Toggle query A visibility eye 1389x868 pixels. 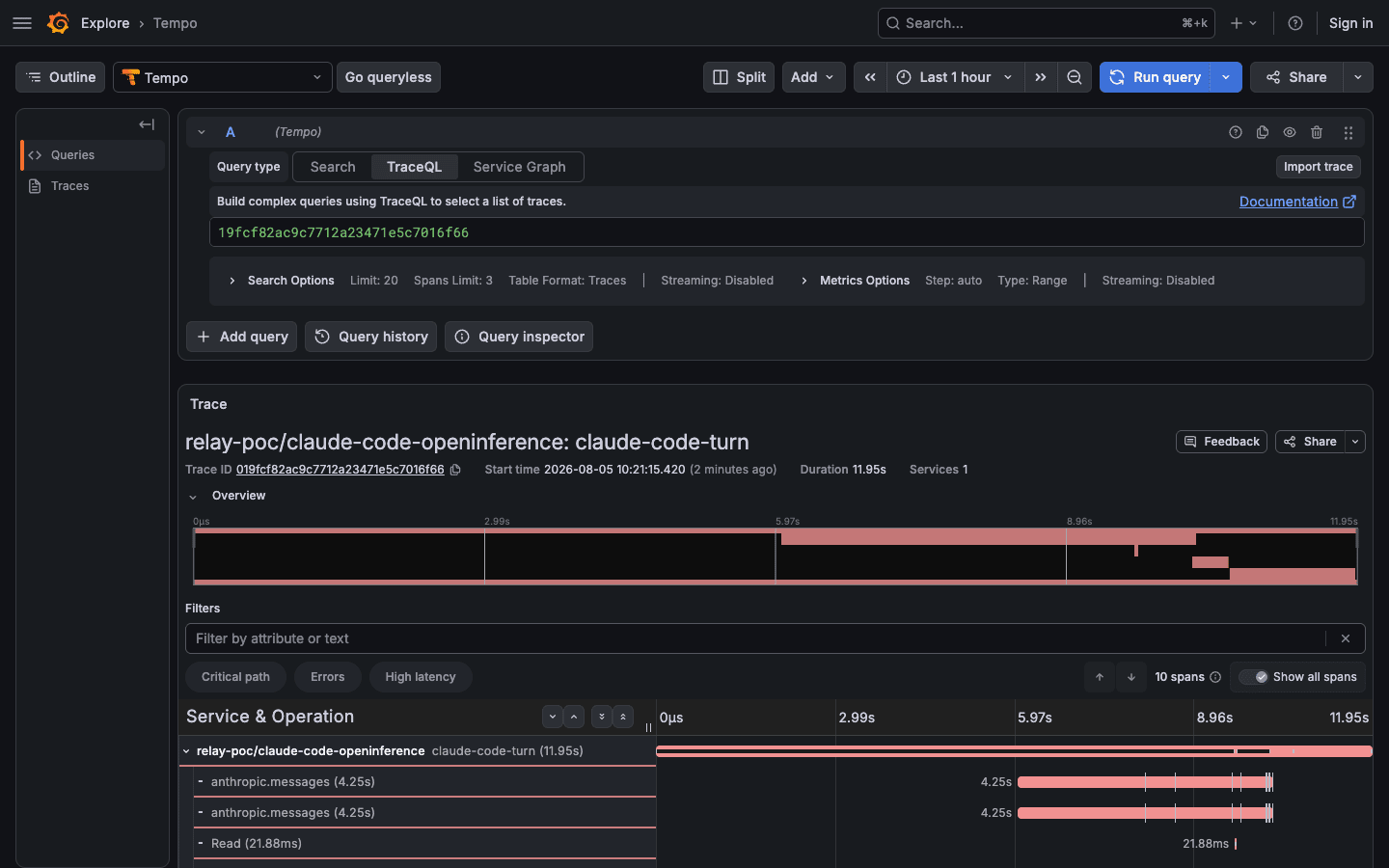pyautogui.click(x=1290, y=132)
